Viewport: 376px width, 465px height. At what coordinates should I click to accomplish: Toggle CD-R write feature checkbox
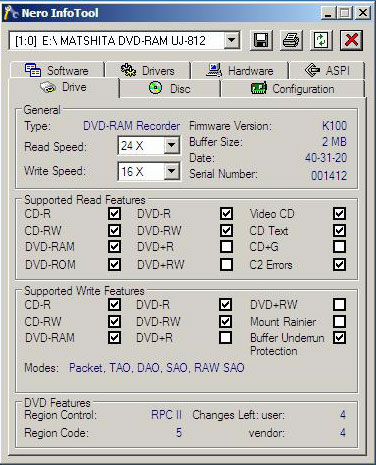[114, 304]
